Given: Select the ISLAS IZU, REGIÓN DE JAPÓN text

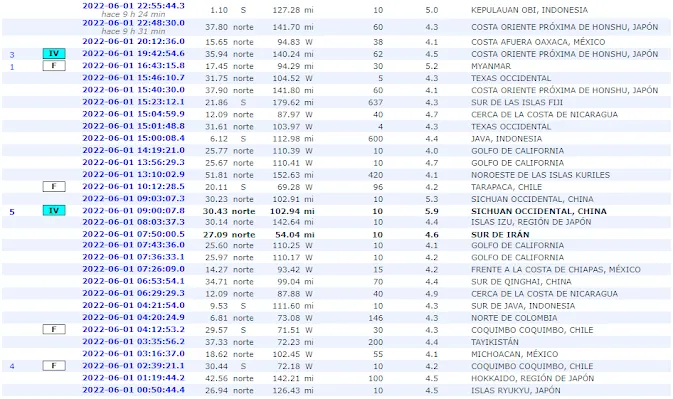Looking at the screenshot, I should point(531,222).
